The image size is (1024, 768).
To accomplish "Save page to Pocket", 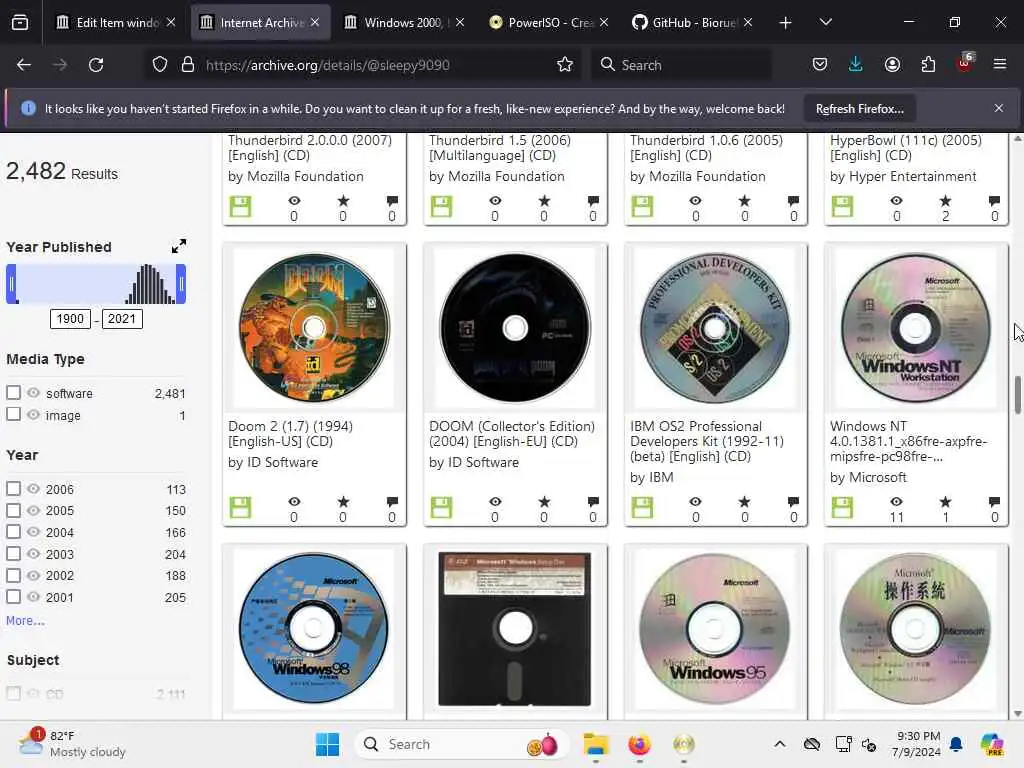I will coord(820,65).
